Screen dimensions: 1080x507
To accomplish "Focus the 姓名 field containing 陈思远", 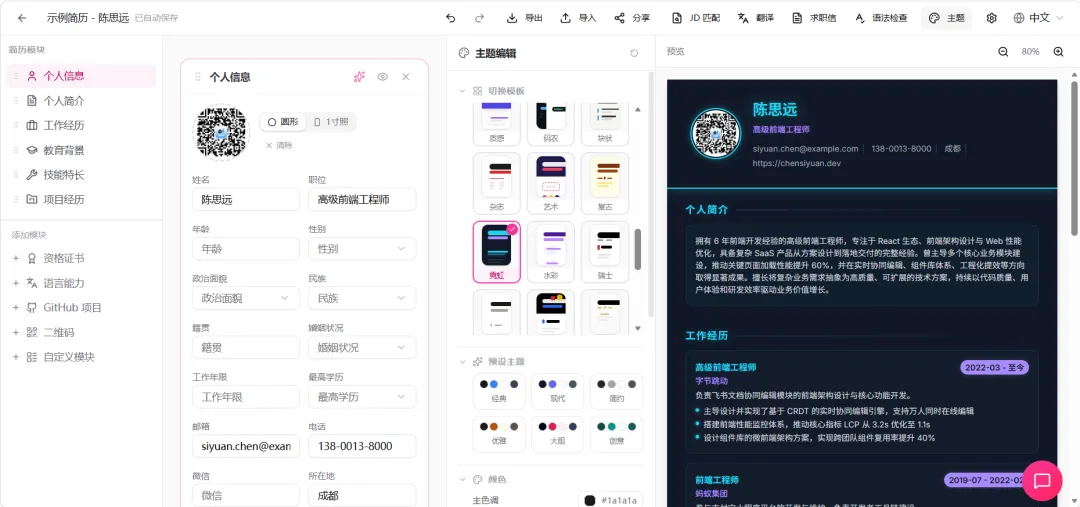I will (246, 199).
